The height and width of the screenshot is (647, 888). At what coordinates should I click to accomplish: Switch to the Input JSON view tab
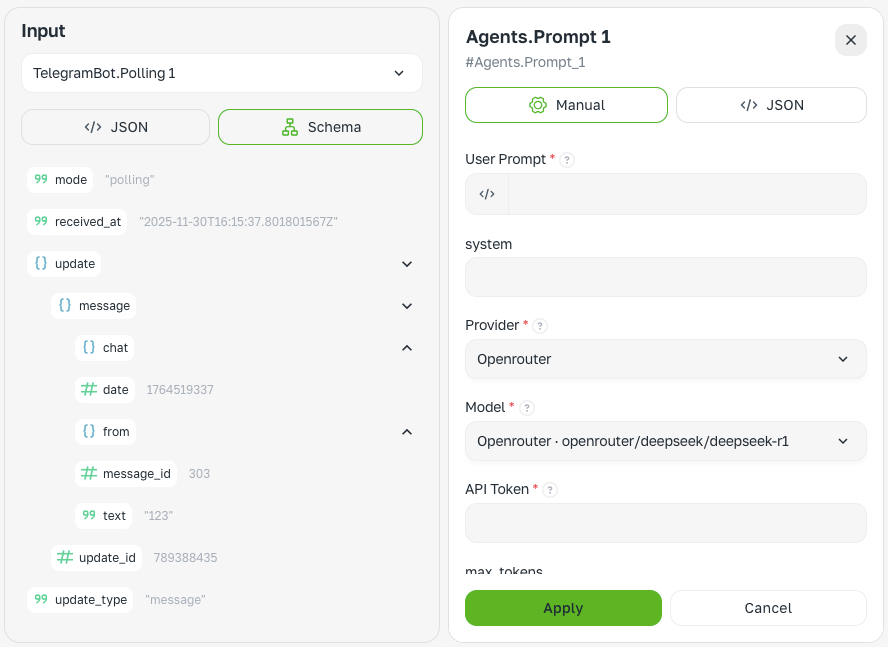click(x=116, y=127)
